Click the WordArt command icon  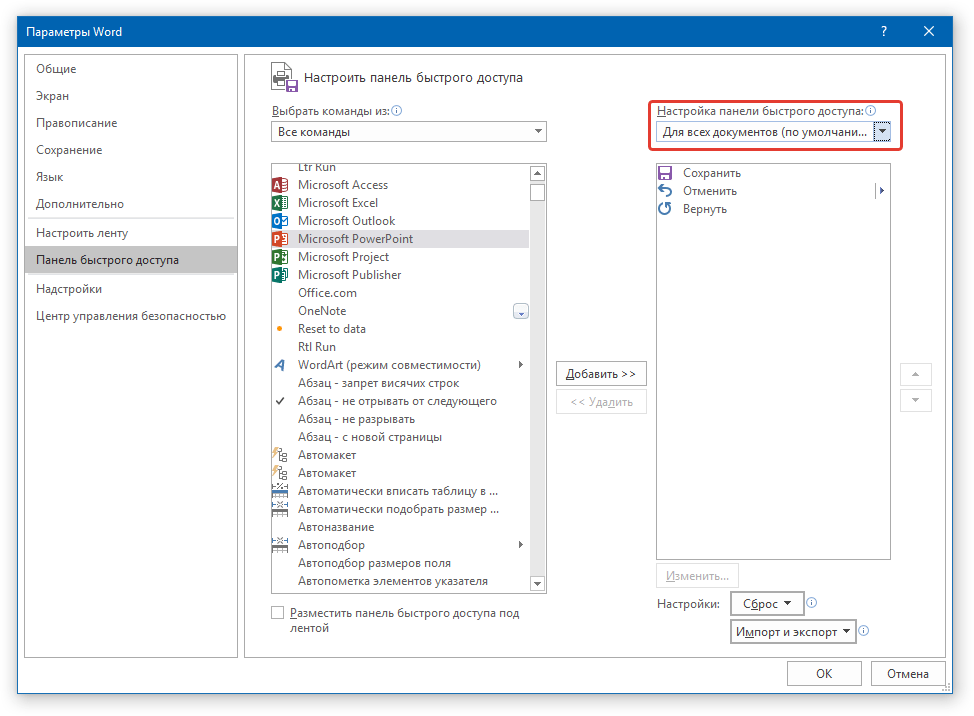pos(280,365)
